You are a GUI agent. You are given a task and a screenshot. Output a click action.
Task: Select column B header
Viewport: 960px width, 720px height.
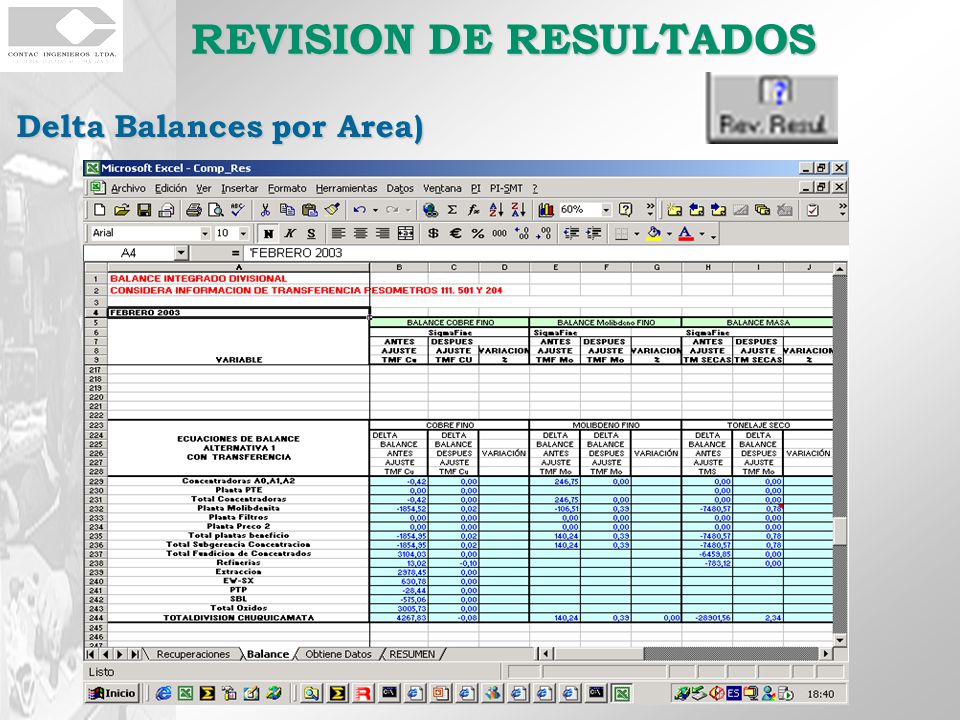click(x=399, y=268)
